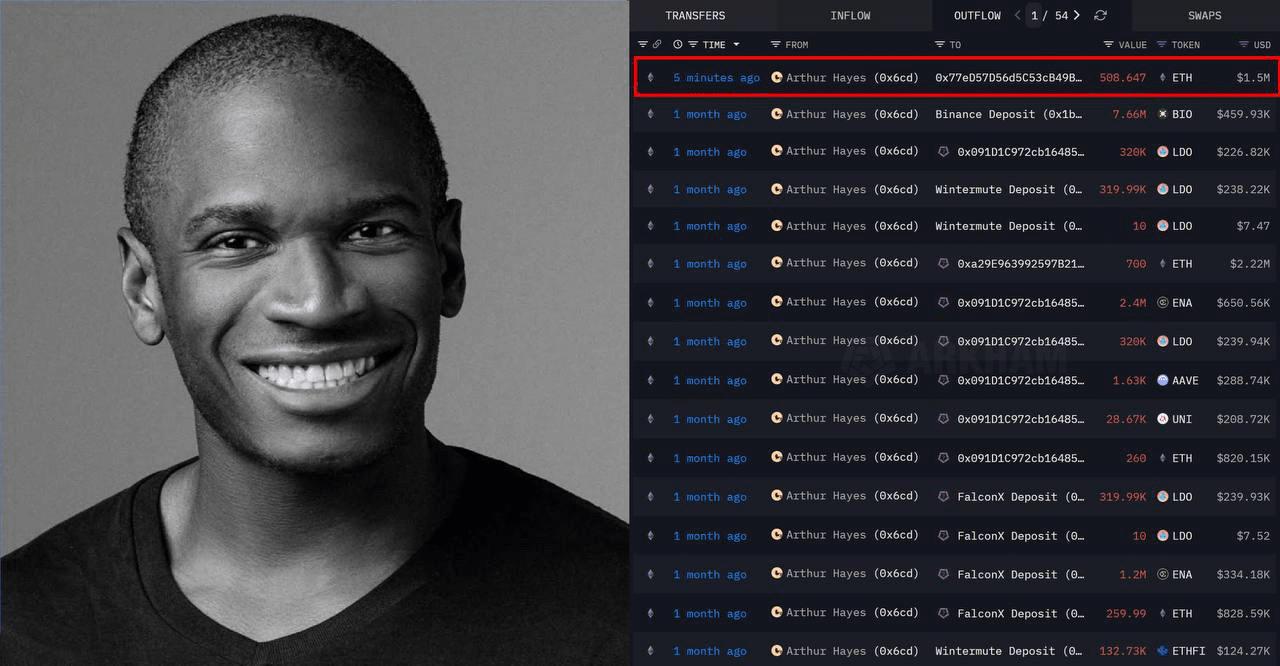Open the USD column filter
The image size is (1280, 666).
tap(1244, 44)
